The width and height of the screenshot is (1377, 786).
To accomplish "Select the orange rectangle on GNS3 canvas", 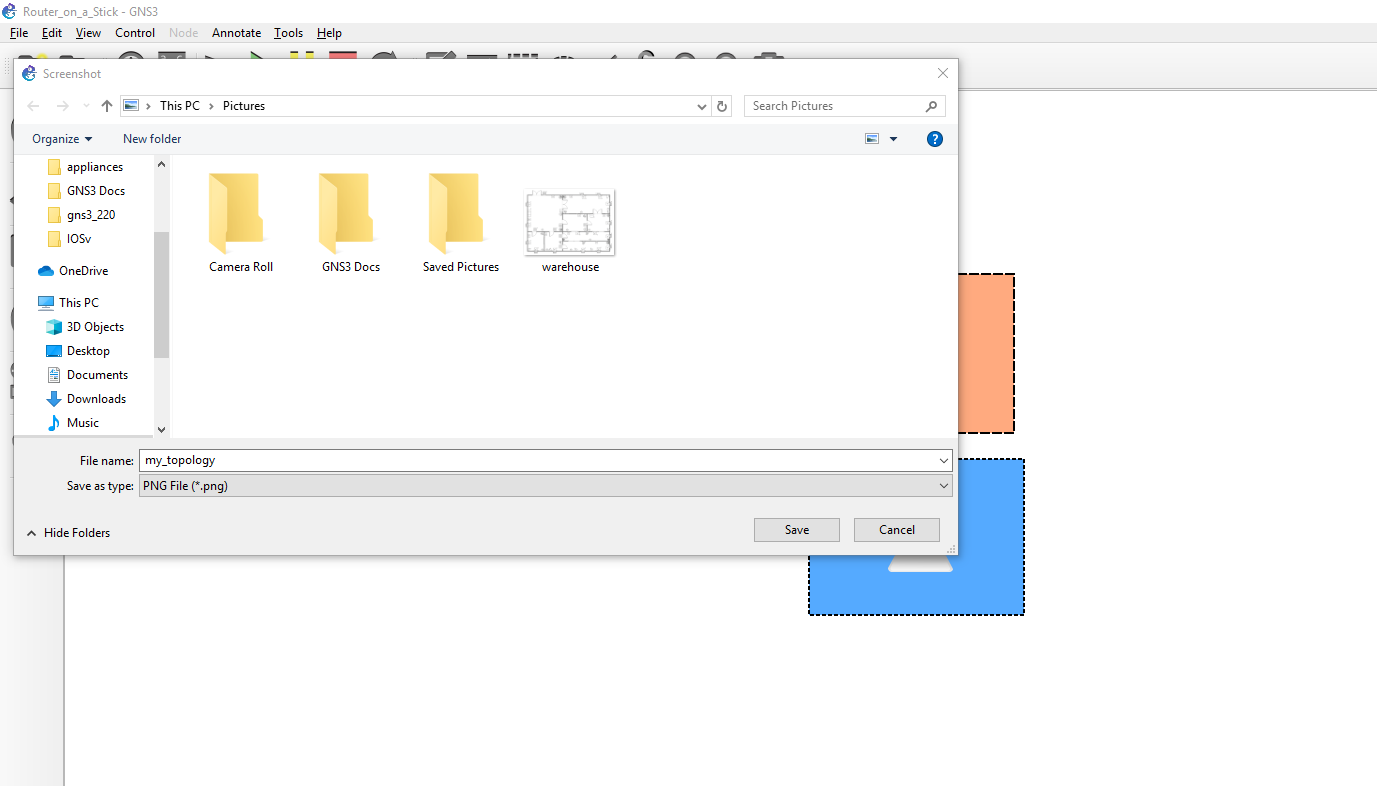I will (986, 353).
